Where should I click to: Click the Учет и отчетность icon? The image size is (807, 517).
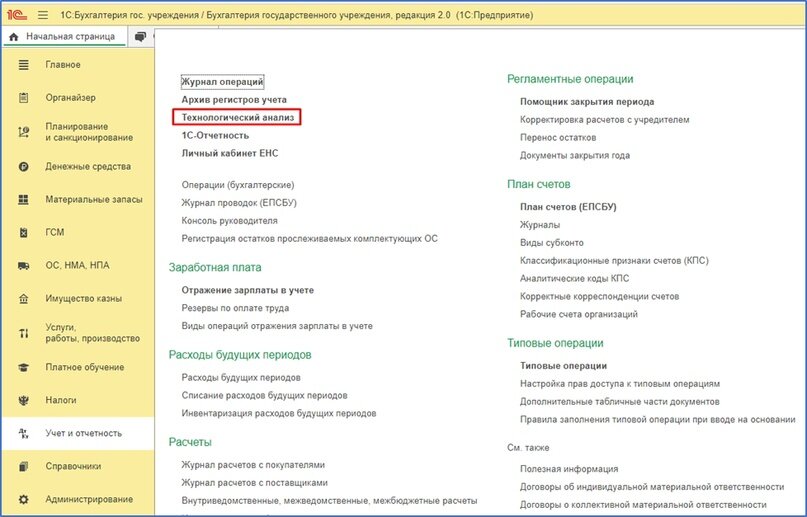point(24,433)
